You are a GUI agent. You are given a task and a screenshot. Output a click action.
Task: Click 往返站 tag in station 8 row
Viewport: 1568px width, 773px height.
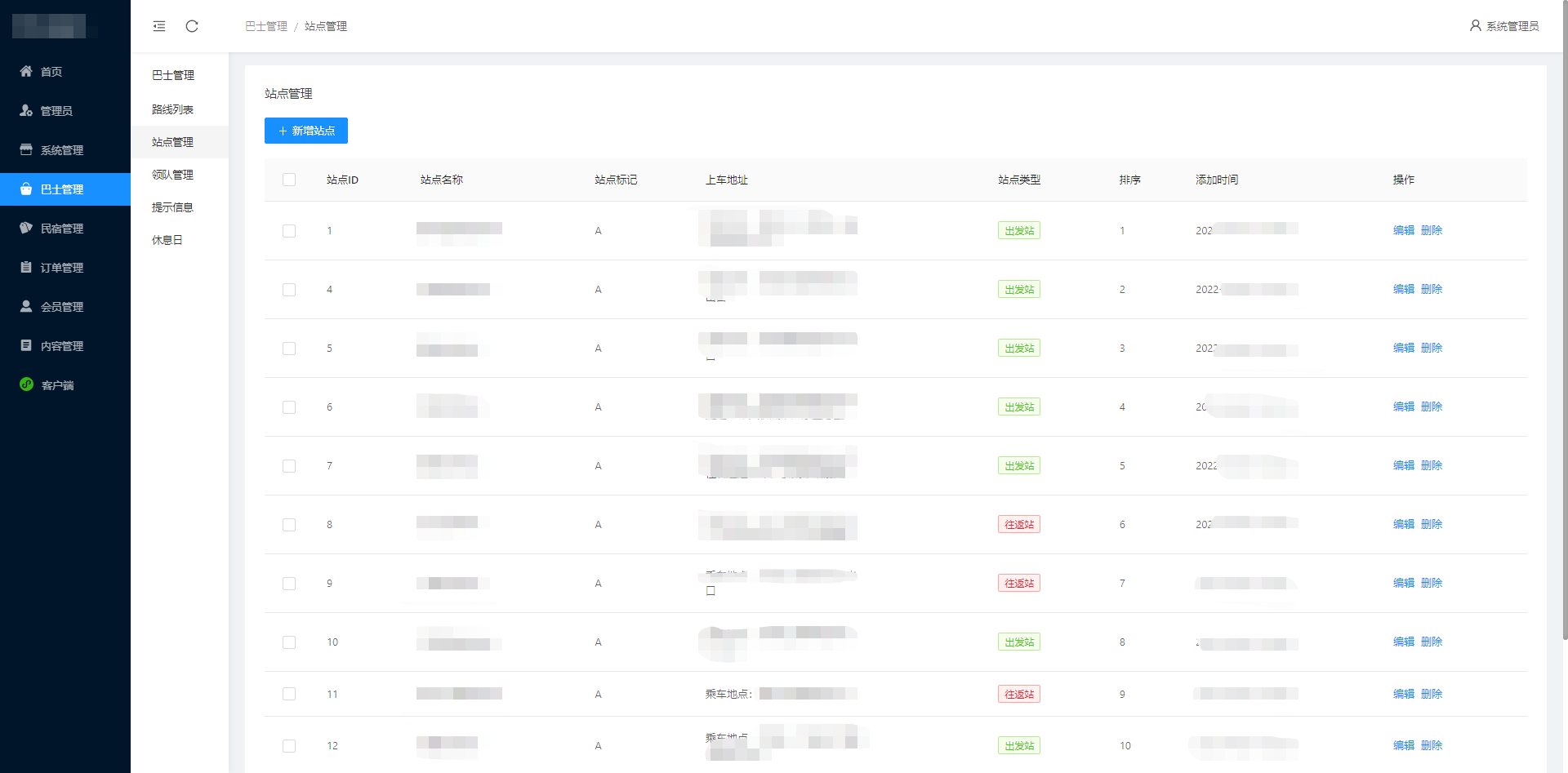pyautogui.click(x=1019, y=525)
